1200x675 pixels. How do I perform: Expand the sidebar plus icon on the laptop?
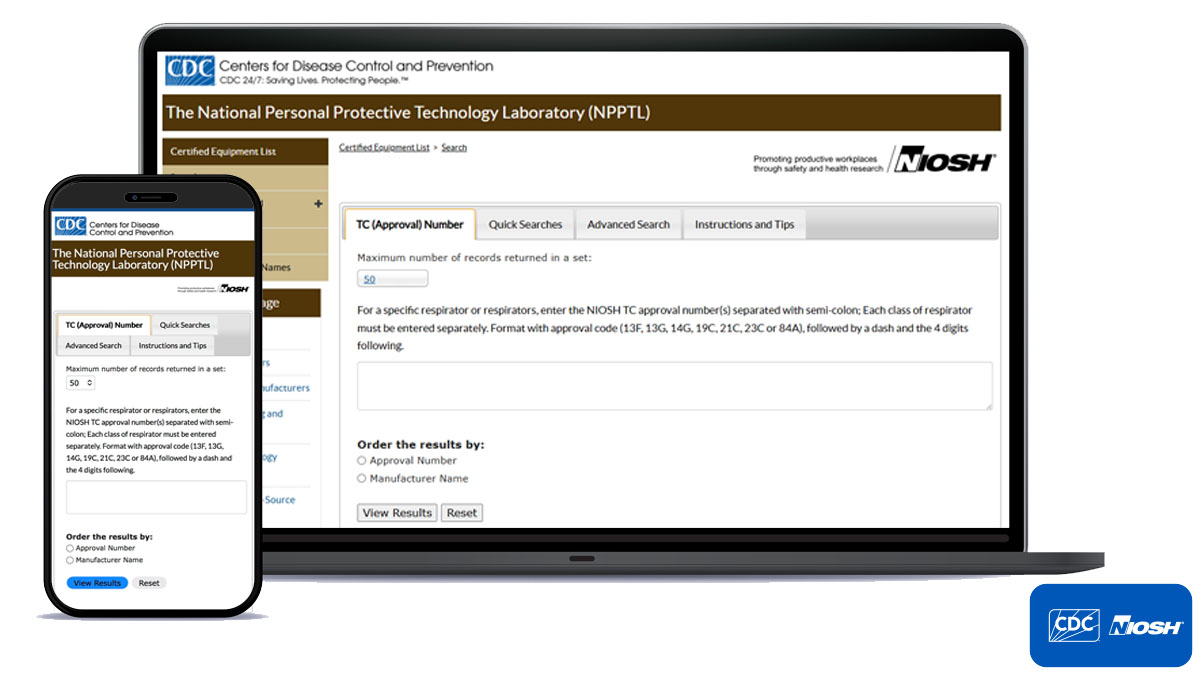tap(318, 204)
